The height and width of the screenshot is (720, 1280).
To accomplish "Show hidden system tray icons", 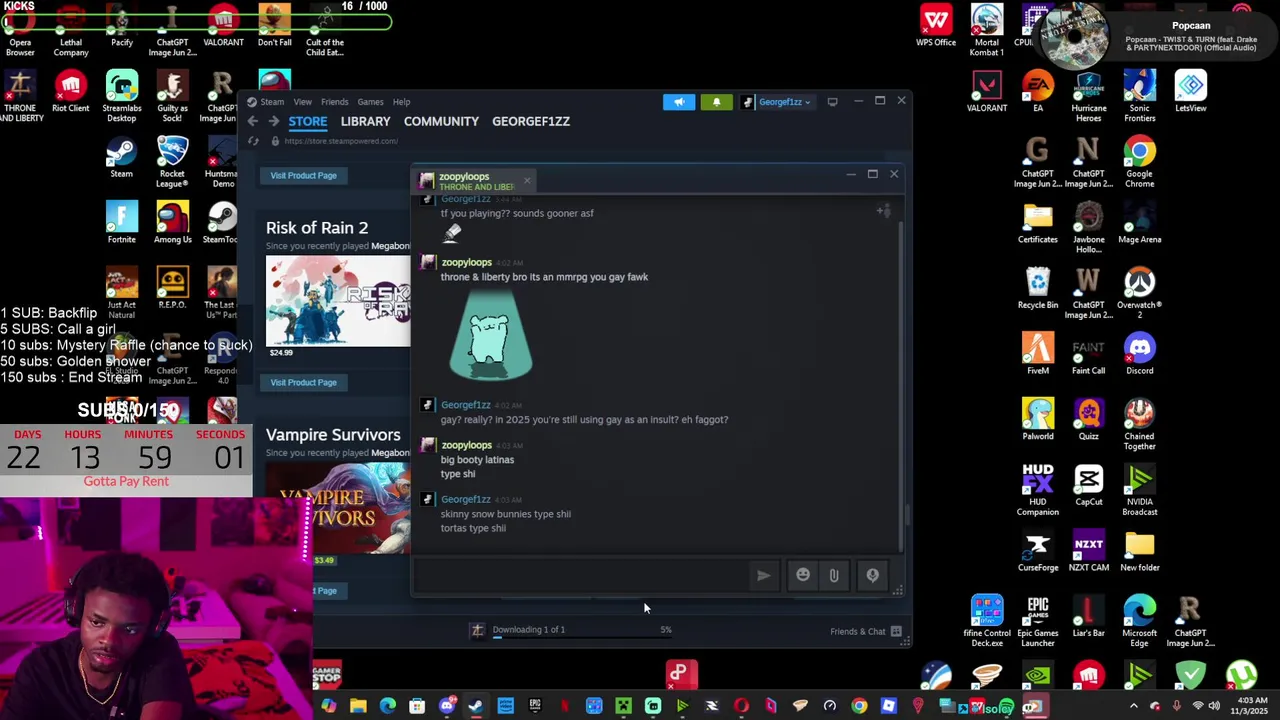I will coord(1133,707).
